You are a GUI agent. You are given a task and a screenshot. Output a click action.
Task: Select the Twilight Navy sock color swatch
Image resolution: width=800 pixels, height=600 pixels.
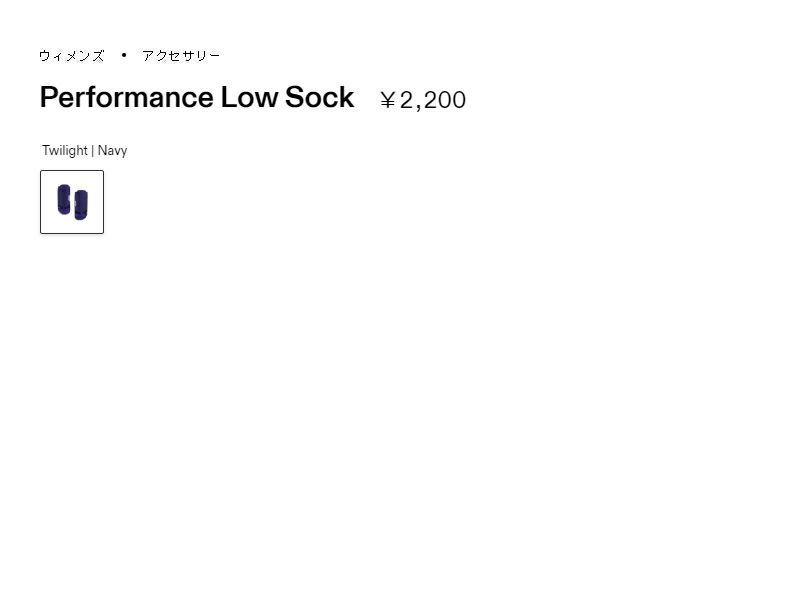[x=72, y=202]
